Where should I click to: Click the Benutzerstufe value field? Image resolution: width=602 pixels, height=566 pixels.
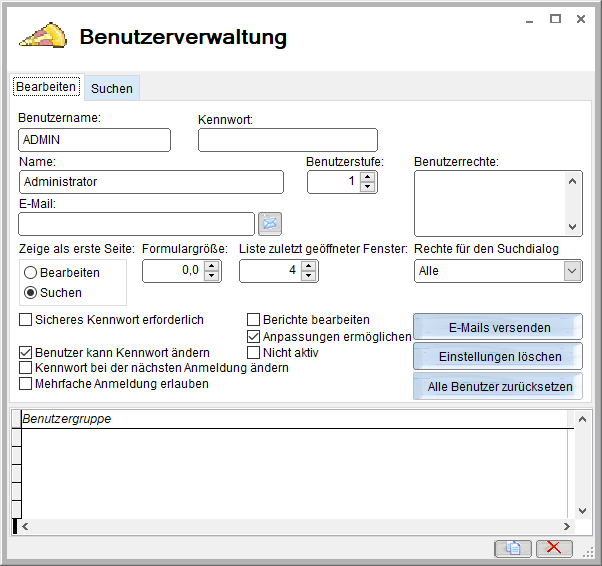(334, 181)
